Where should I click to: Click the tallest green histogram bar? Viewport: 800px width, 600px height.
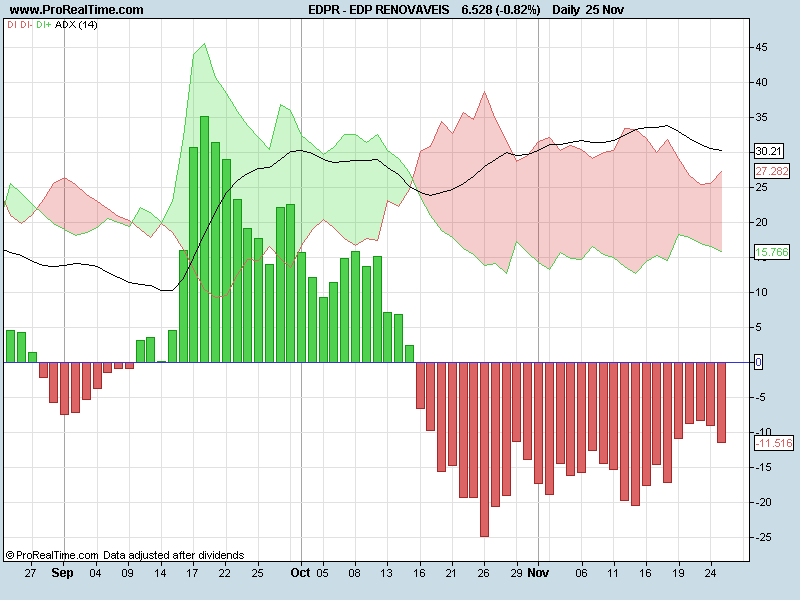tap(204, 239)
